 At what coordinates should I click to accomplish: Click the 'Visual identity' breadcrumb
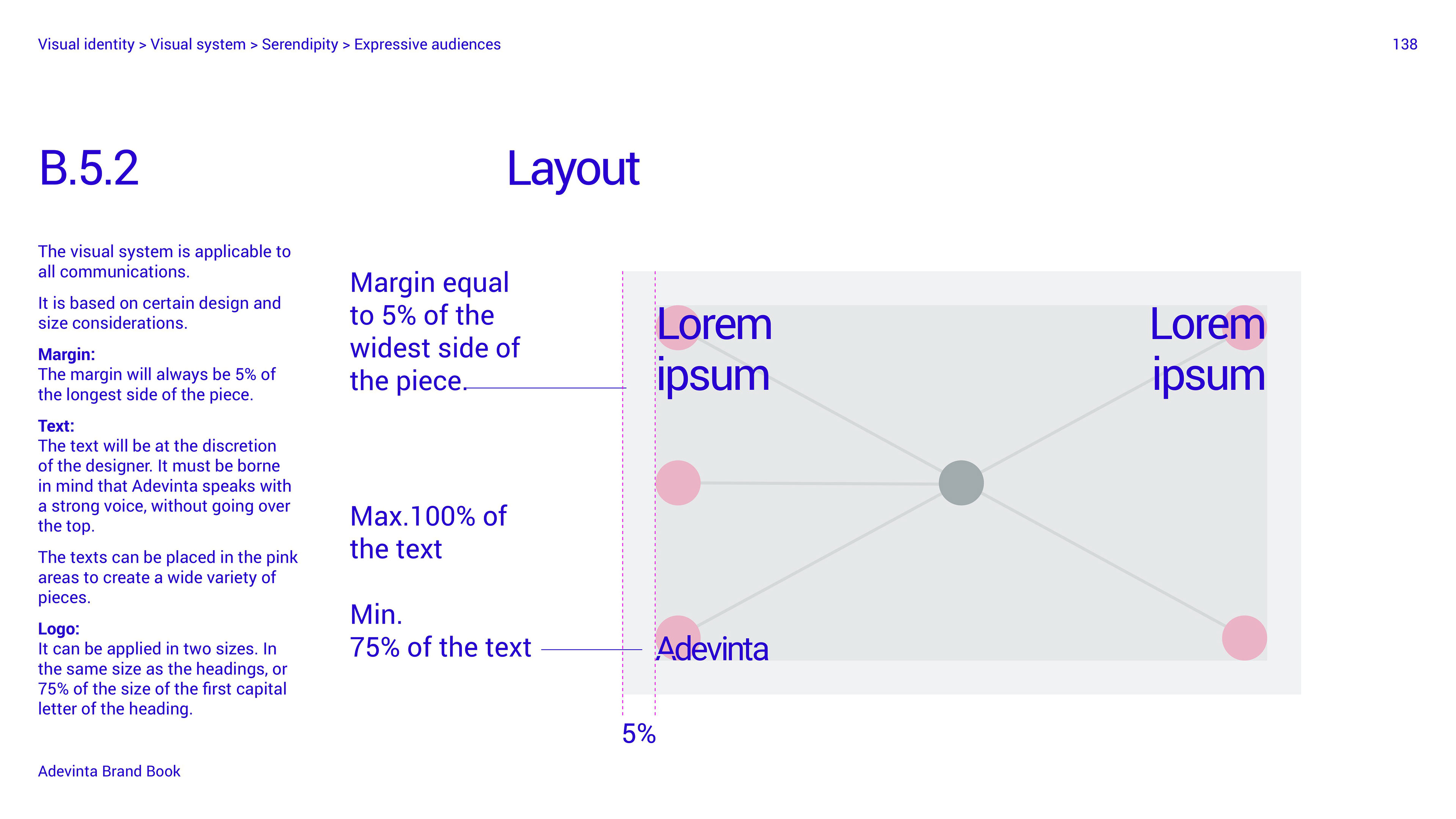(86, 44)
